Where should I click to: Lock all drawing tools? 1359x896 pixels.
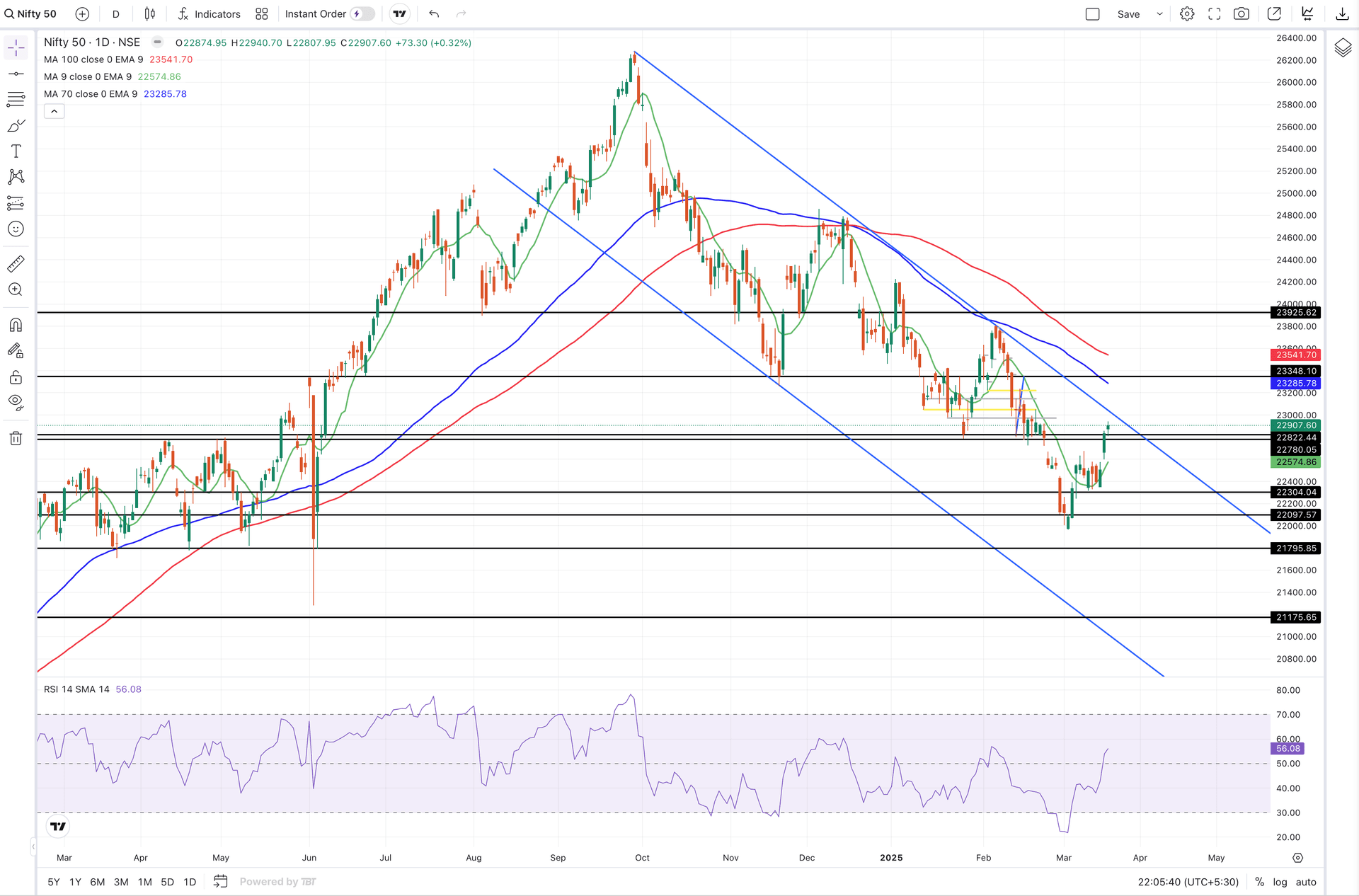[x=16, y=377]
